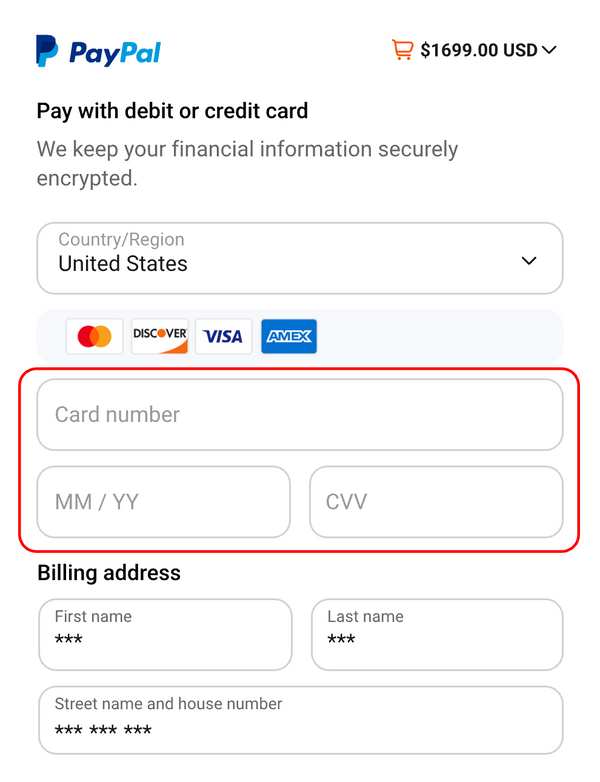The image size is (600, 782).
Task: Click the PayPal double-P logo icon
Action: tap(47, 51)
